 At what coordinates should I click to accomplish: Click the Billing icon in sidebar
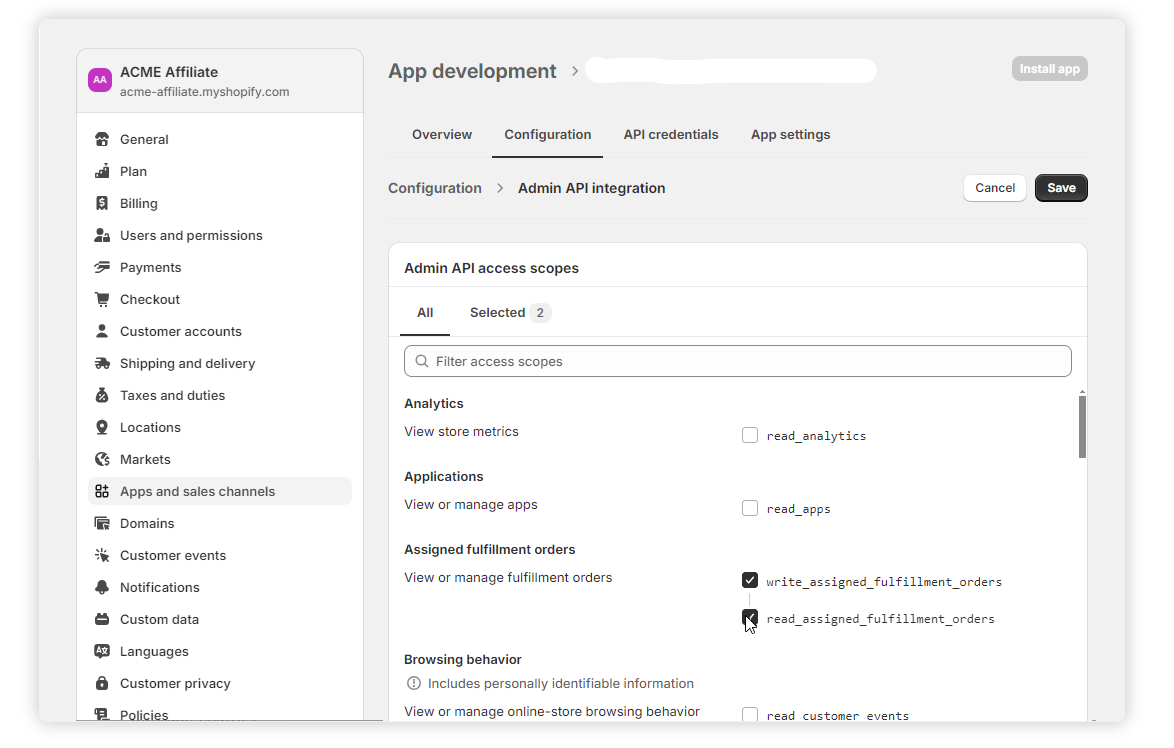[102, 204]
